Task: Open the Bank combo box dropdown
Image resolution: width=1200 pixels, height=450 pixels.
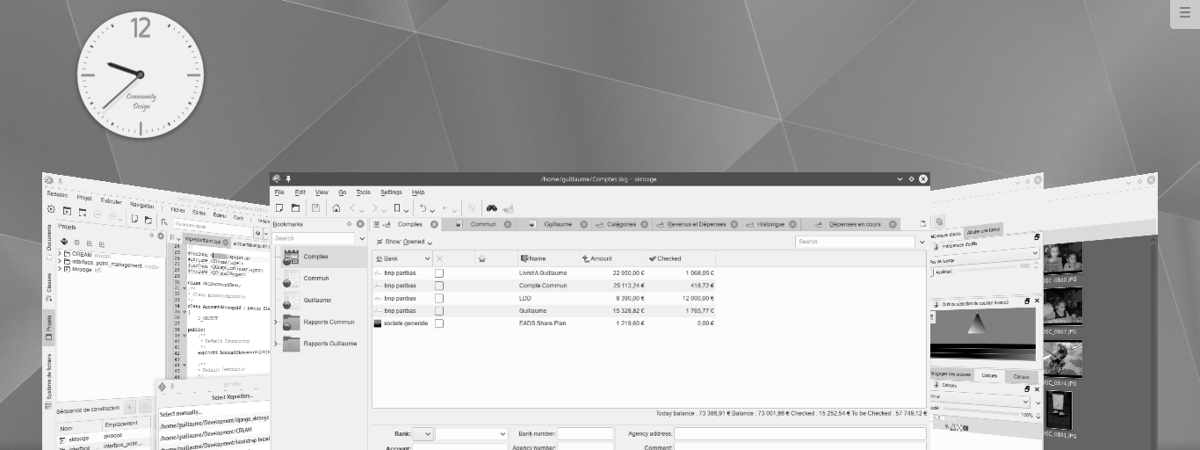Action: [423, 434]
